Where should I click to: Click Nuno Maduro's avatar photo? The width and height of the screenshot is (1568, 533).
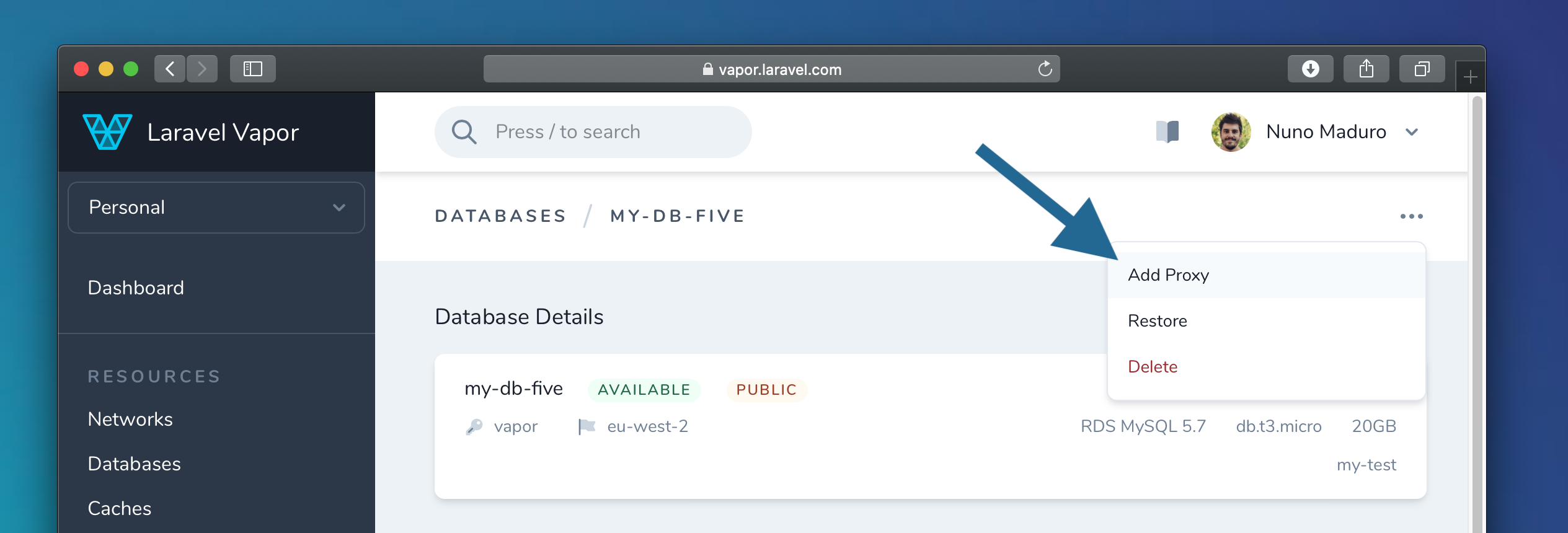click(1231, 131)
